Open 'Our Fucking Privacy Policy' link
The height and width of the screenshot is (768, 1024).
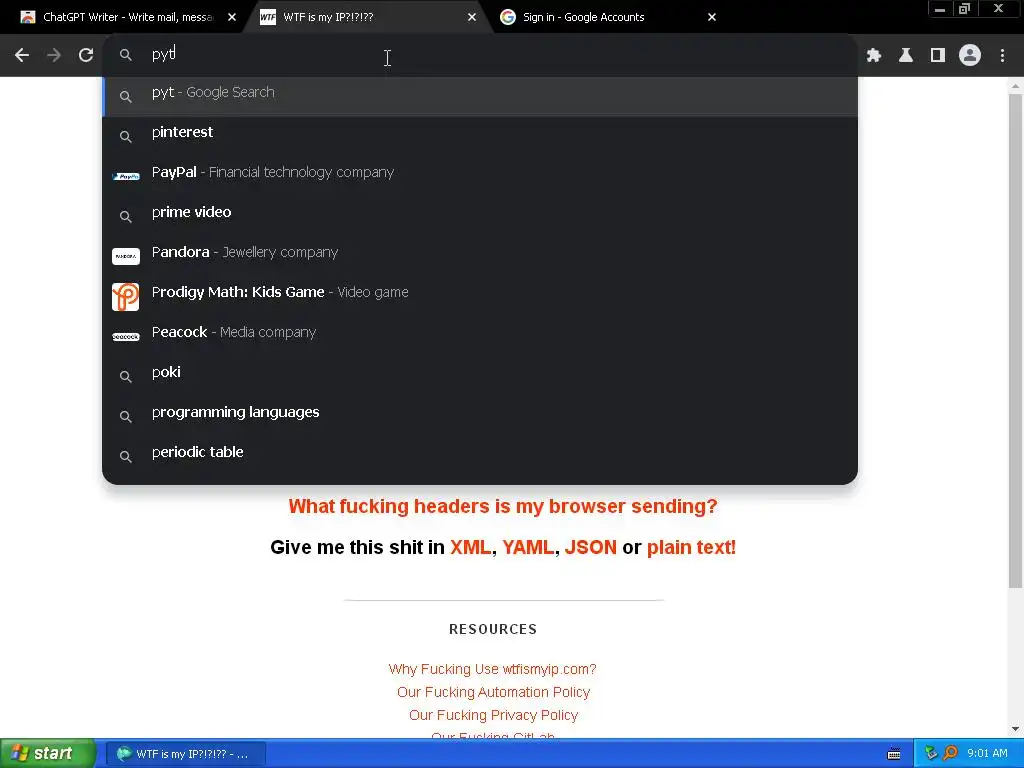click(494, 715)
